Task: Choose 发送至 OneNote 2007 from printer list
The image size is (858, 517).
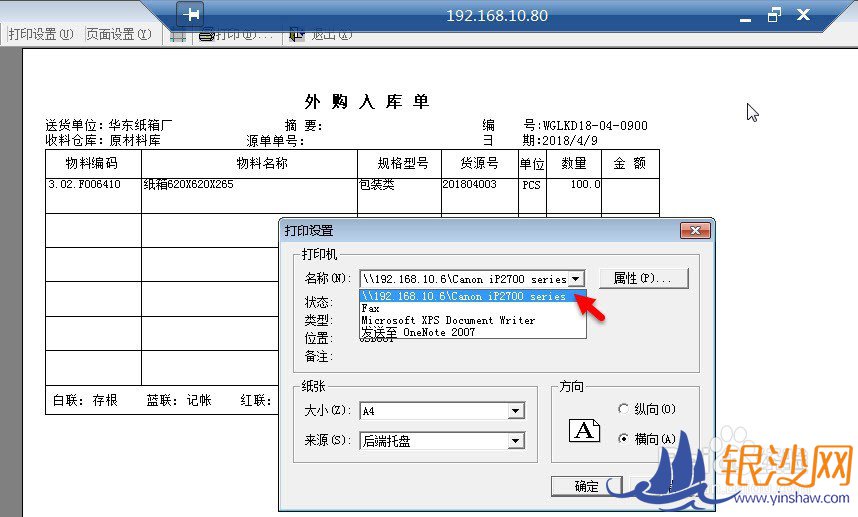Action: coord(418,332)
